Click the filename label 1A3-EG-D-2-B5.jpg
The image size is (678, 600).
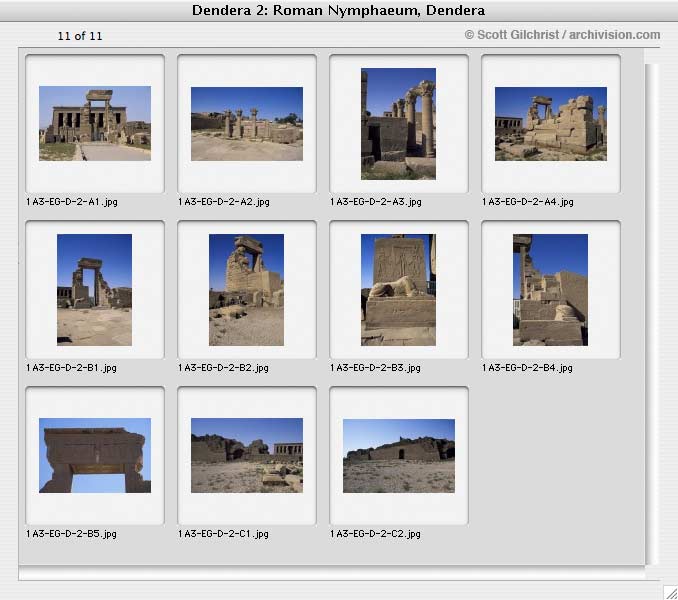coord(71,534)
